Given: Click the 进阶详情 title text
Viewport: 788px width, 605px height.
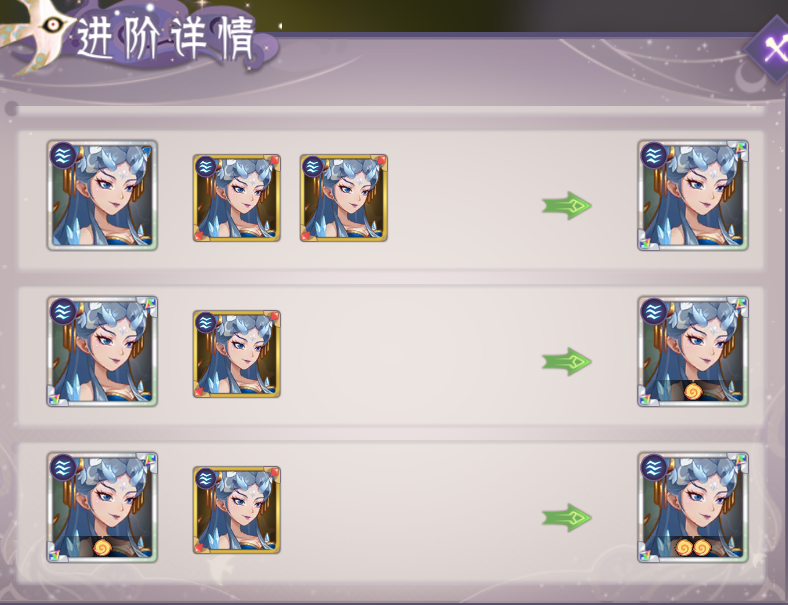Looking at the screenshot, I should point(166,39).
